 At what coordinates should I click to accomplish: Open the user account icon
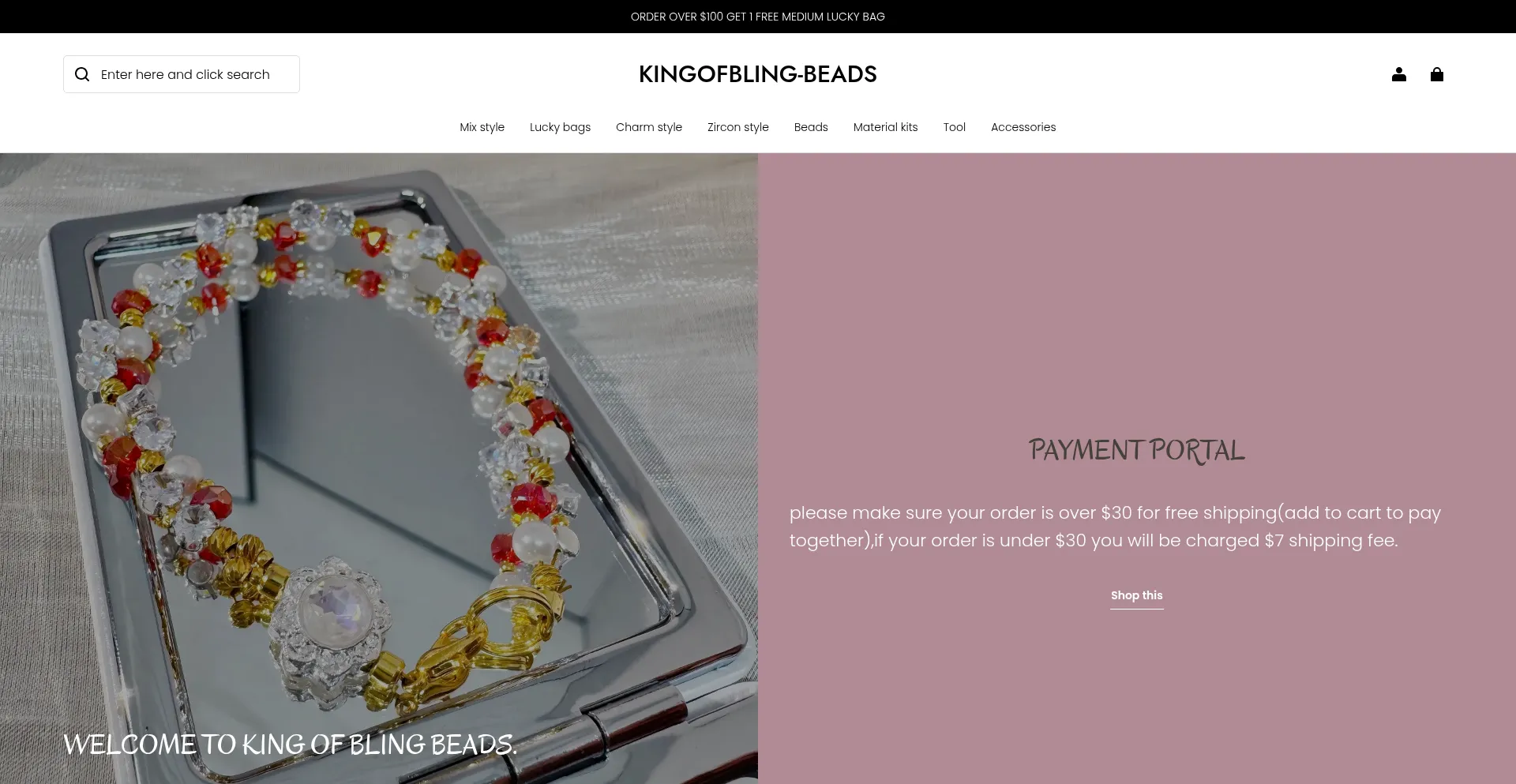pyautogui.click(x=1398, y=74)
